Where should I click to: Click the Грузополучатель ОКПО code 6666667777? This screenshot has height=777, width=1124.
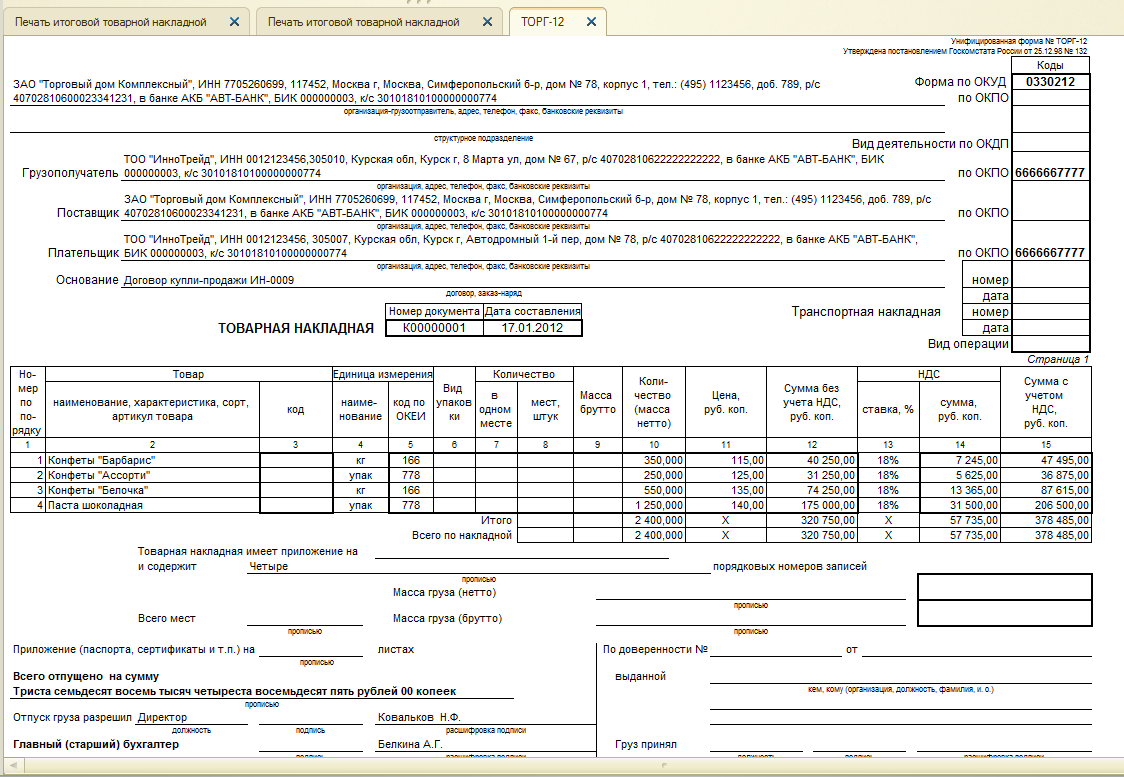tap(1050, 173)
